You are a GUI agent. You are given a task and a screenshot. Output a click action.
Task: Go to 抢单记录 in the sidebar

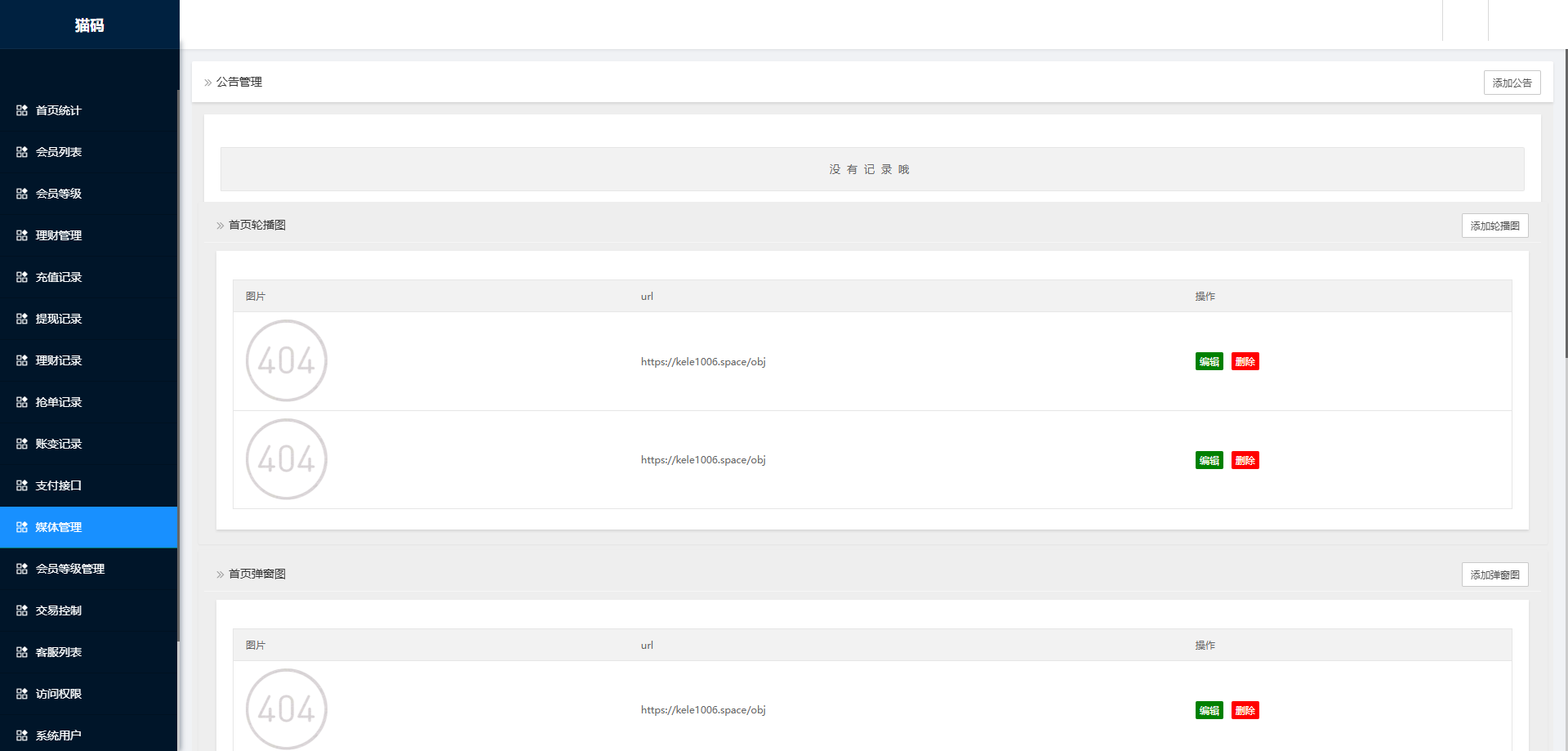[59, 402]
